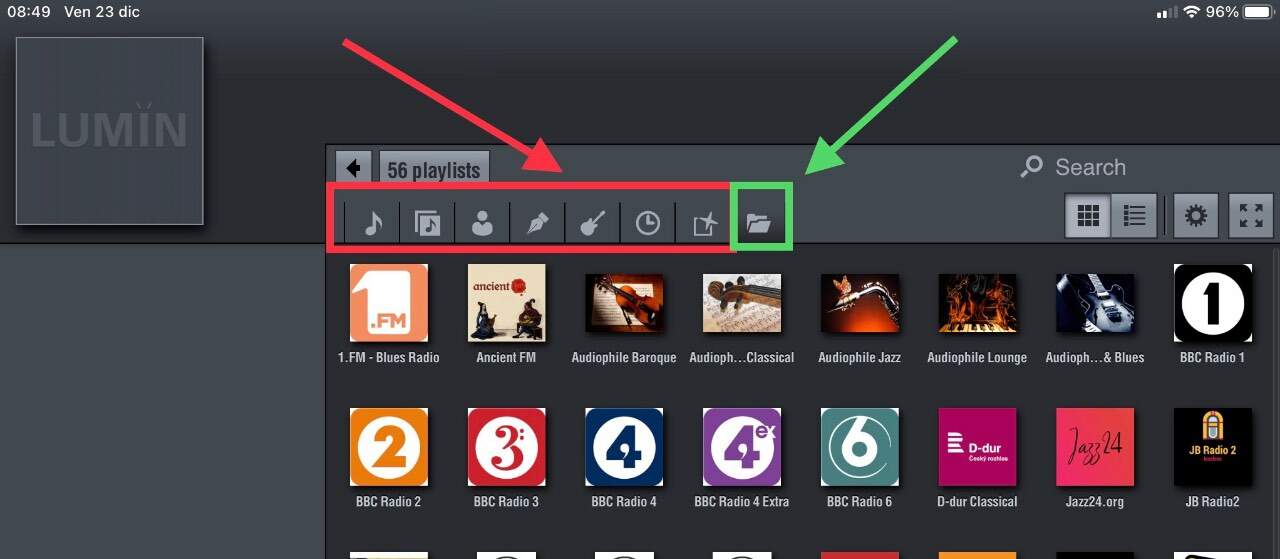Viewport: 1280px width, 559px height.
Task: Open BBC Radio 4 Extra purple logo
Action: click(x=742, y=447)
